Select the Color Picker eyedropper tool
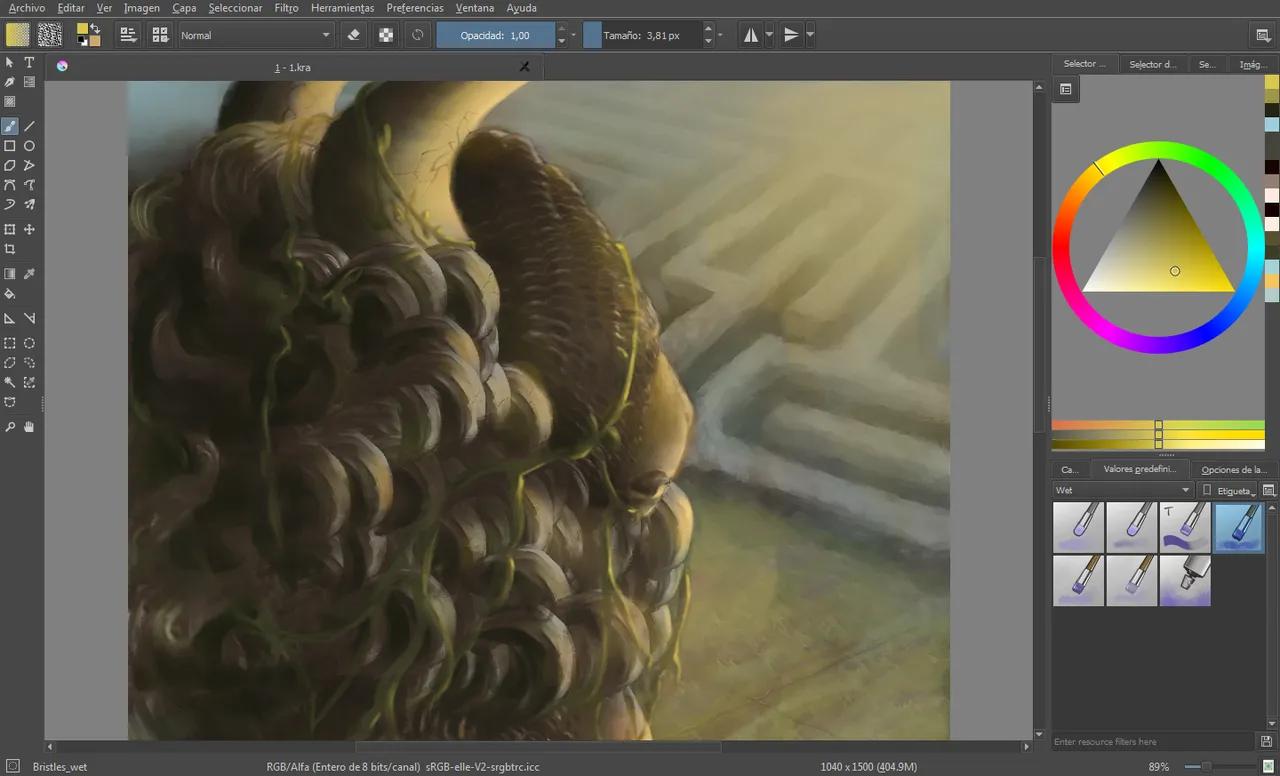The height and width of the screenshot is (776, 1280). click(x=29, y=274)
